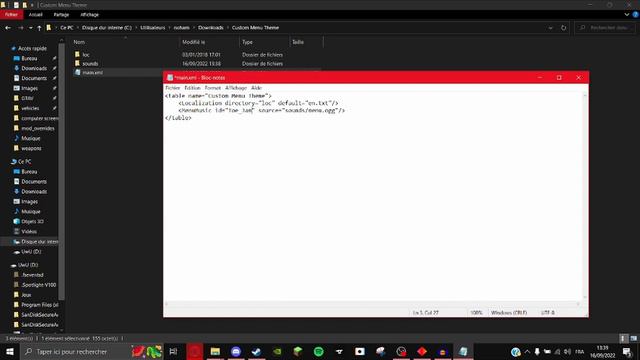Image resolution: width=640 pixels, height=360 pixels.
Task: Open the Partage ribbon tab
Action: (61, 14)
